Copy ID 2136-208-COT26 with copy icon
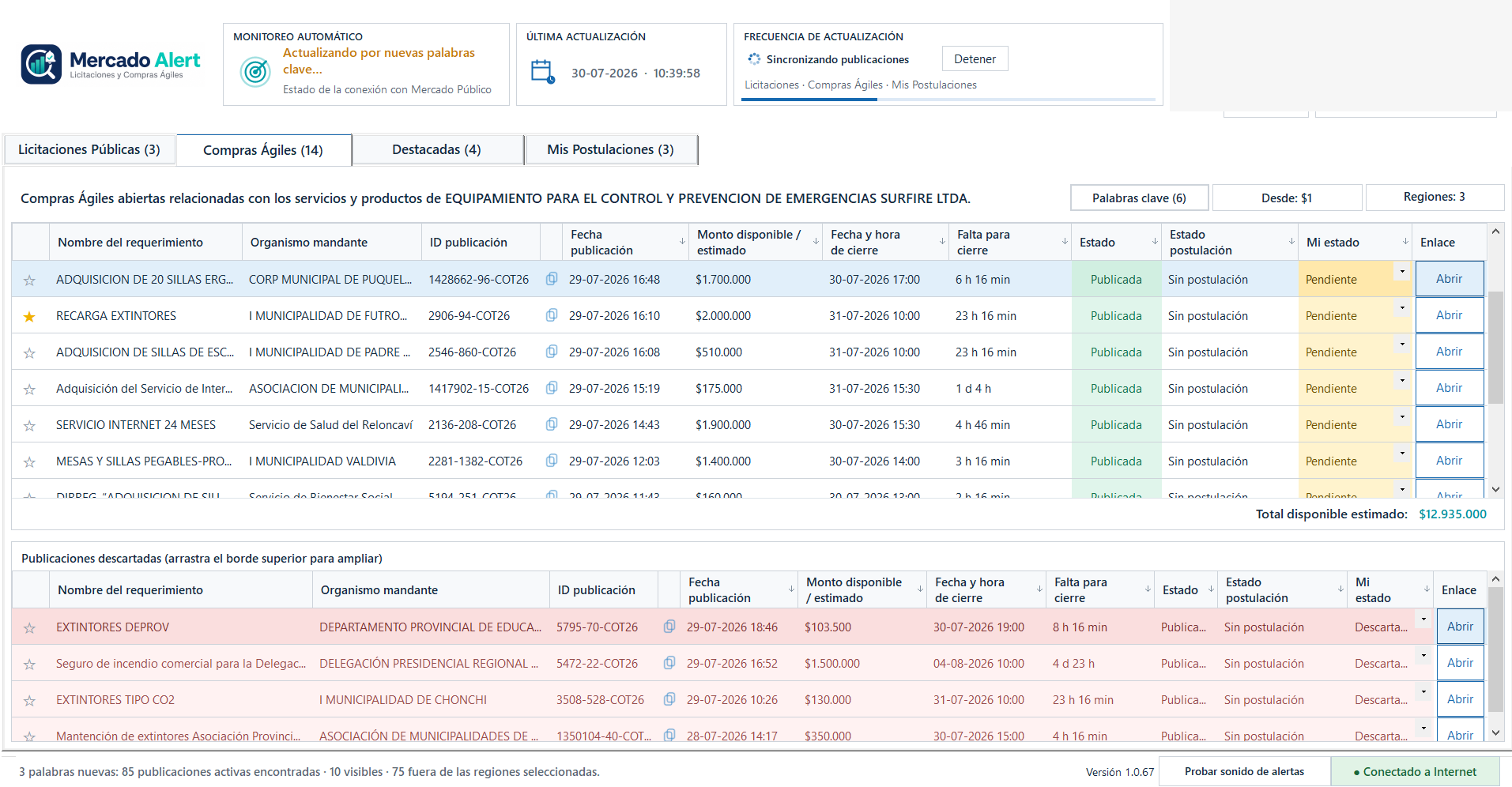The width and height of the screenshot is (1512, 787). pos(552,424)
